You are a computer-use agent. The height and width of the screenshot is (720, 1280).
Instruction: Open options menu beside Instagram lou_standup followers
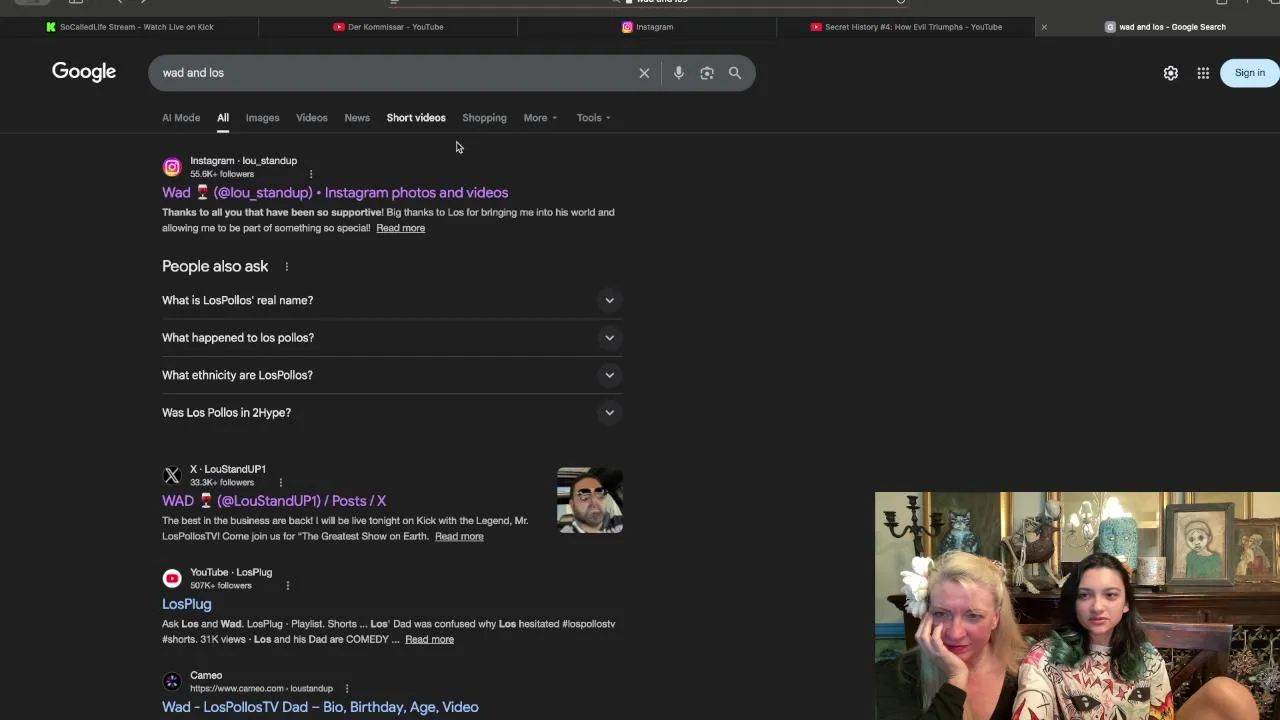click(311, 174)
